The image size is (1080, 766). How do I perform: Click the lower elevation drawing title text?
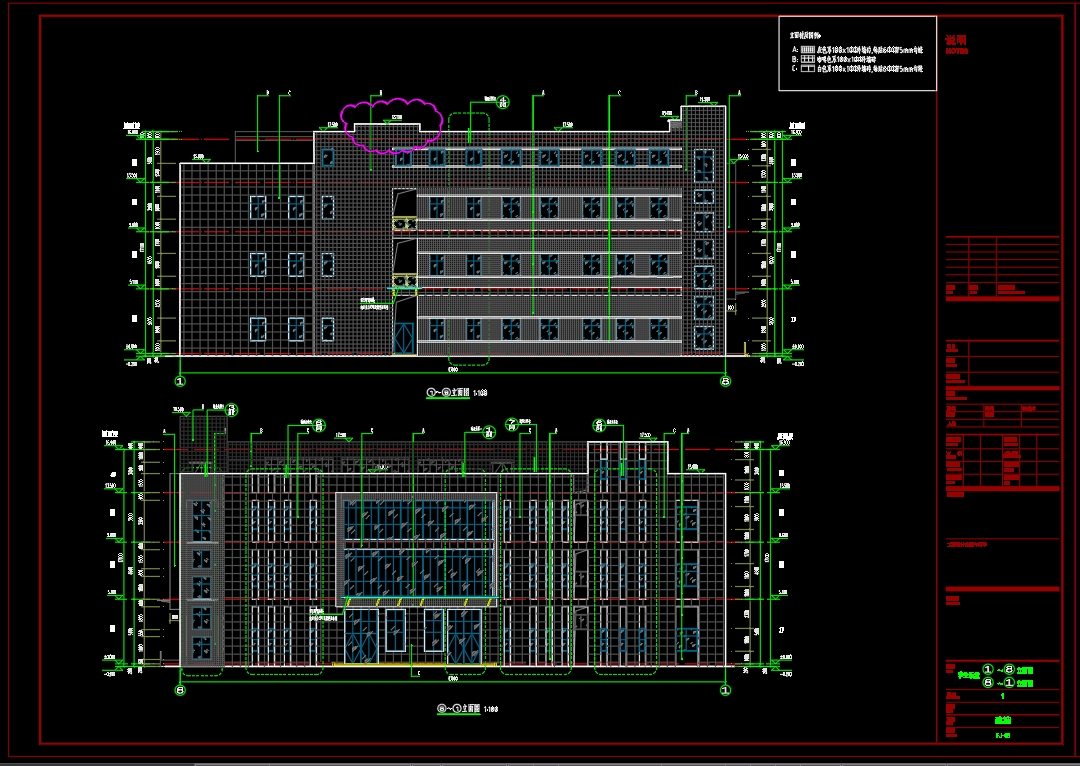tap(467, 709)
